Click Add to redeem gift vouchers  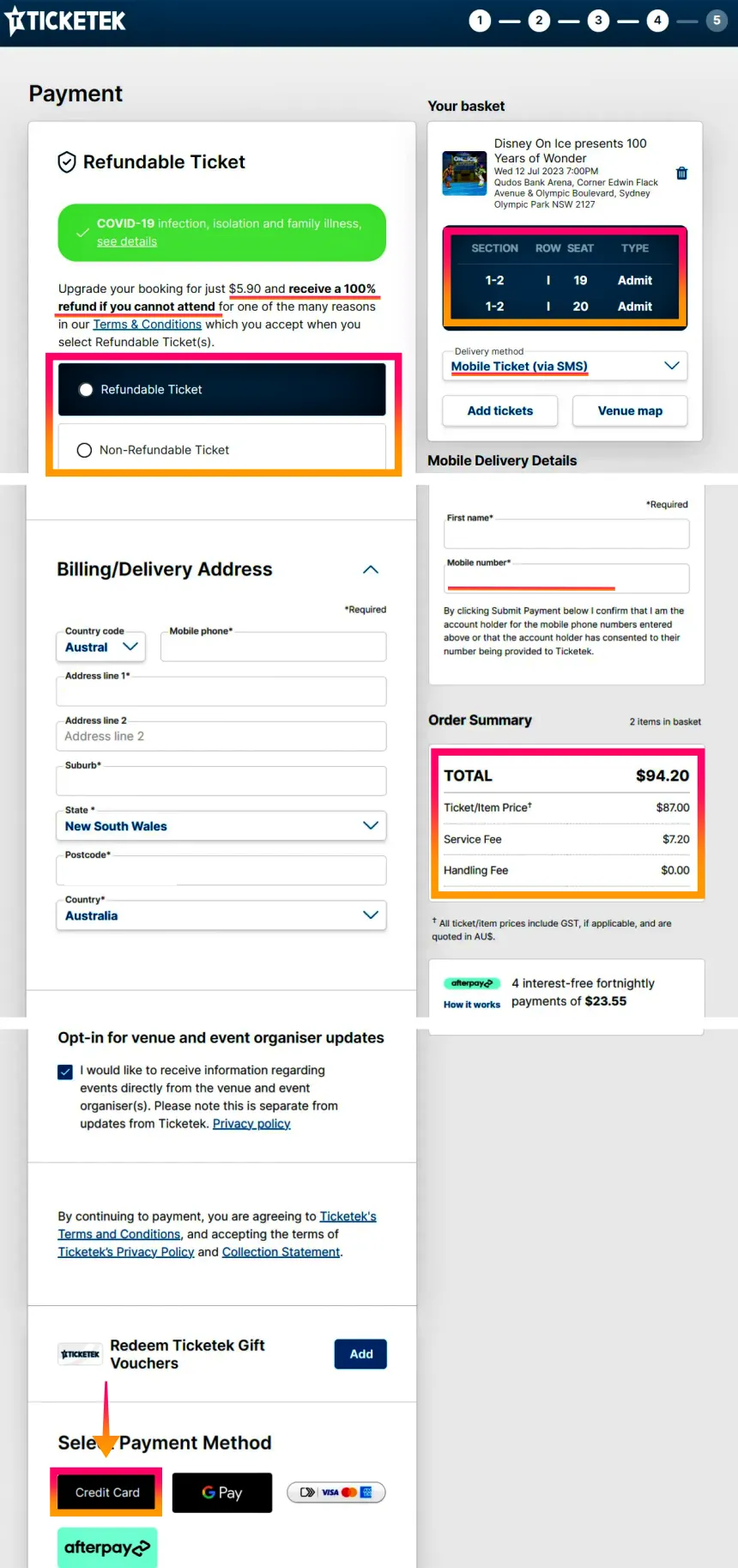coord(361,1354)
